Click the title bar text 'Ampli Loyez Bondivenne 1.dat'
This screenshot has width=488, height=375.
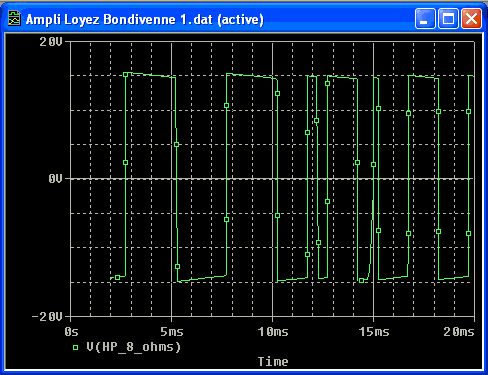(x=119, y=19)
